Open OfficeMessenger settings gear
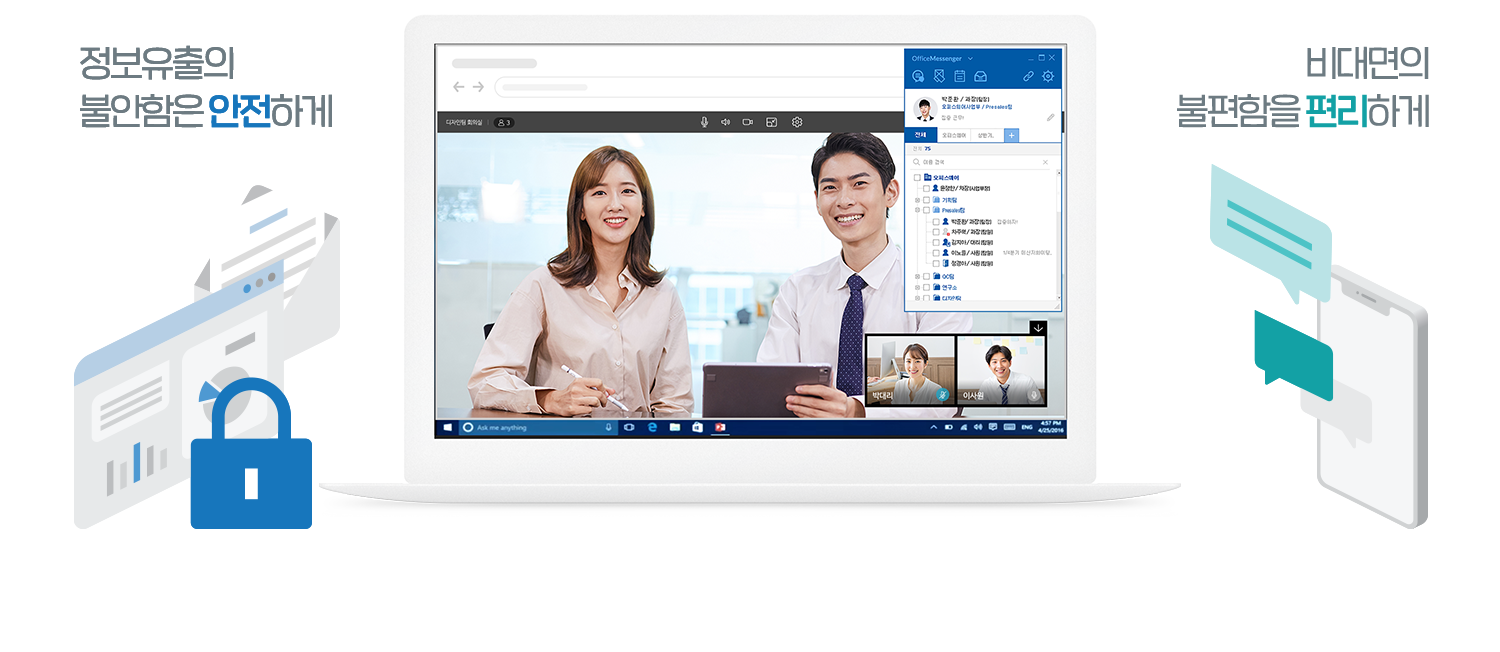This screenshot has width=1500, height=652. 1048,76
